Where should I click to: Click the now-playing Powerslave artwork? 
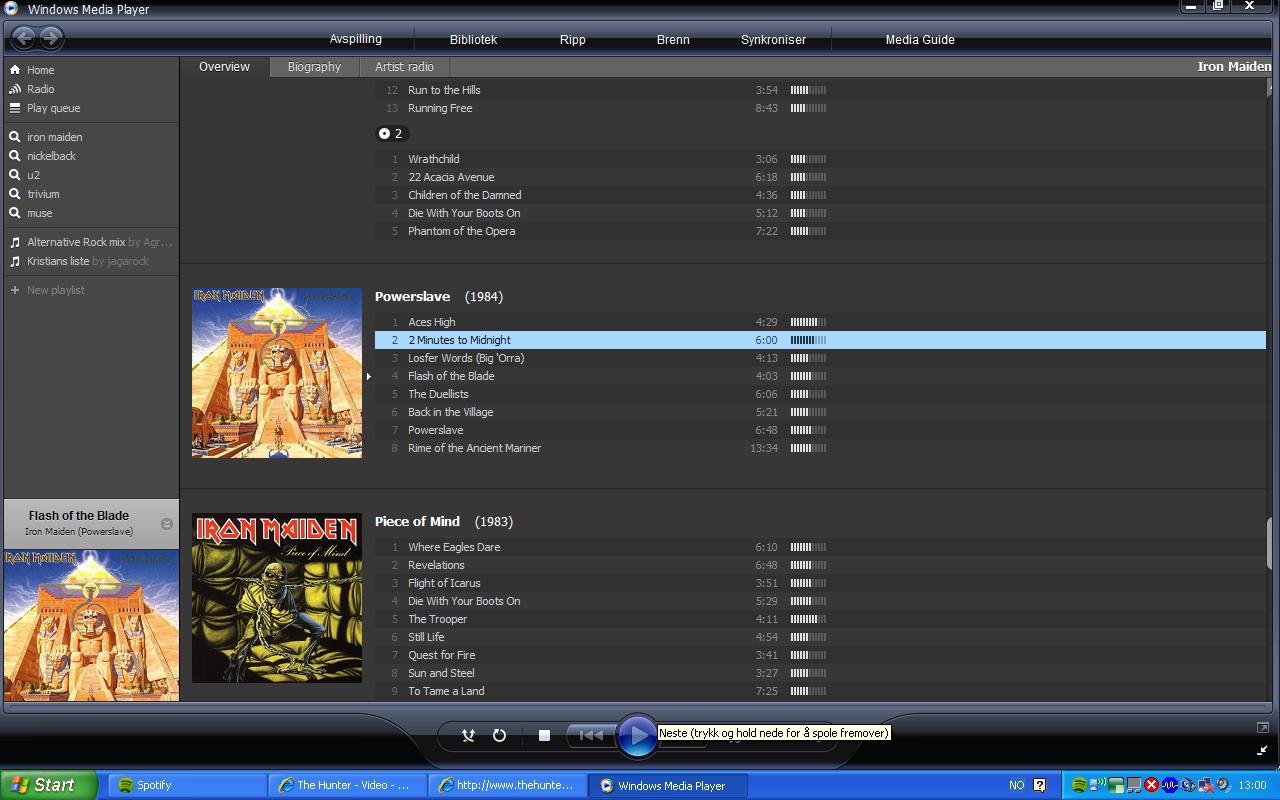coord(91,625)
